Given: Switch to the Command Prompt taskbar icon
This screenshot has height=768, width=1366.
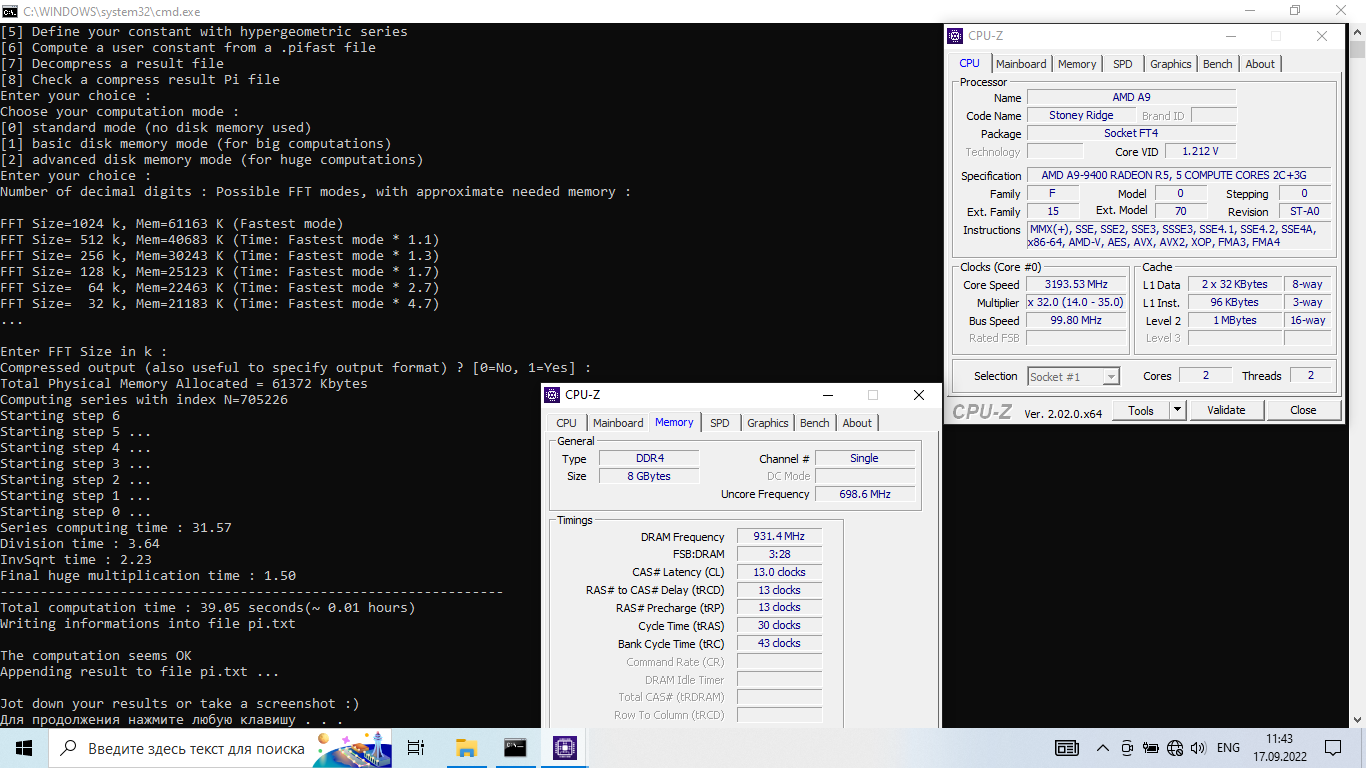Looking at the screenshot, I should pos(515,747).
